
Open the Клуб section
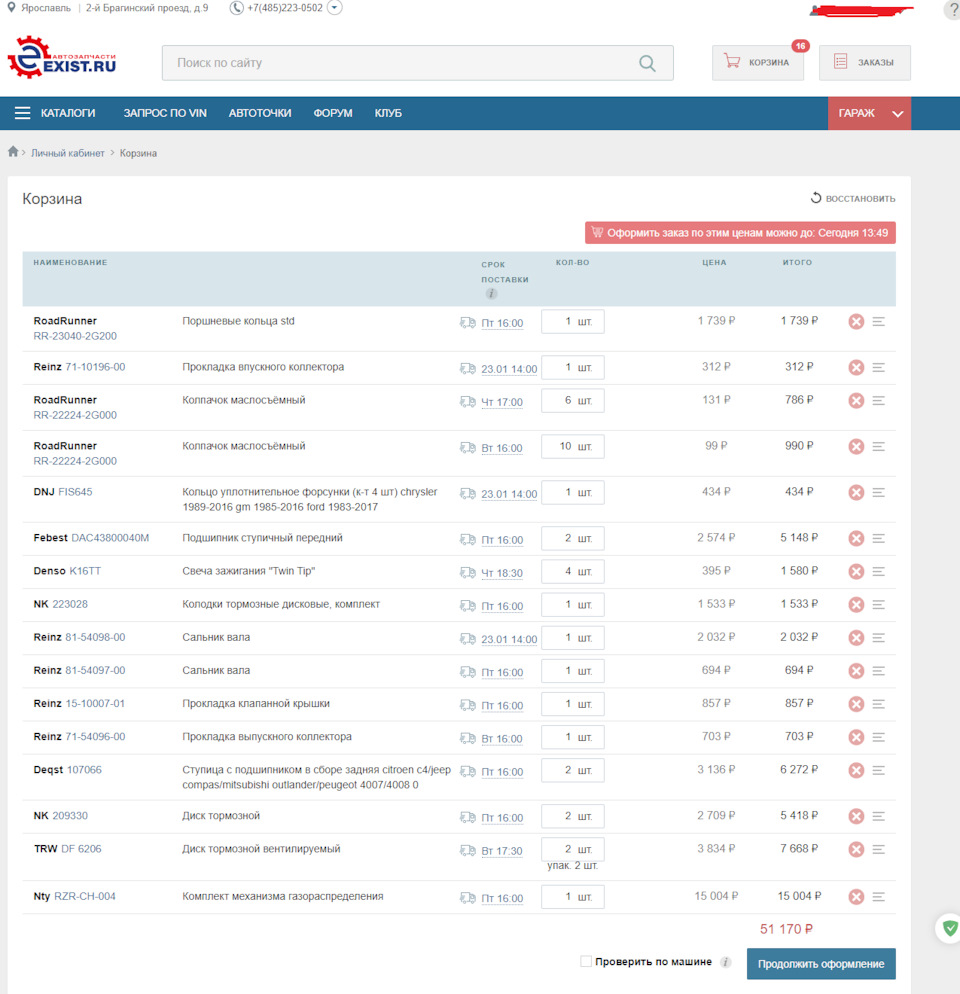point(388,113)
